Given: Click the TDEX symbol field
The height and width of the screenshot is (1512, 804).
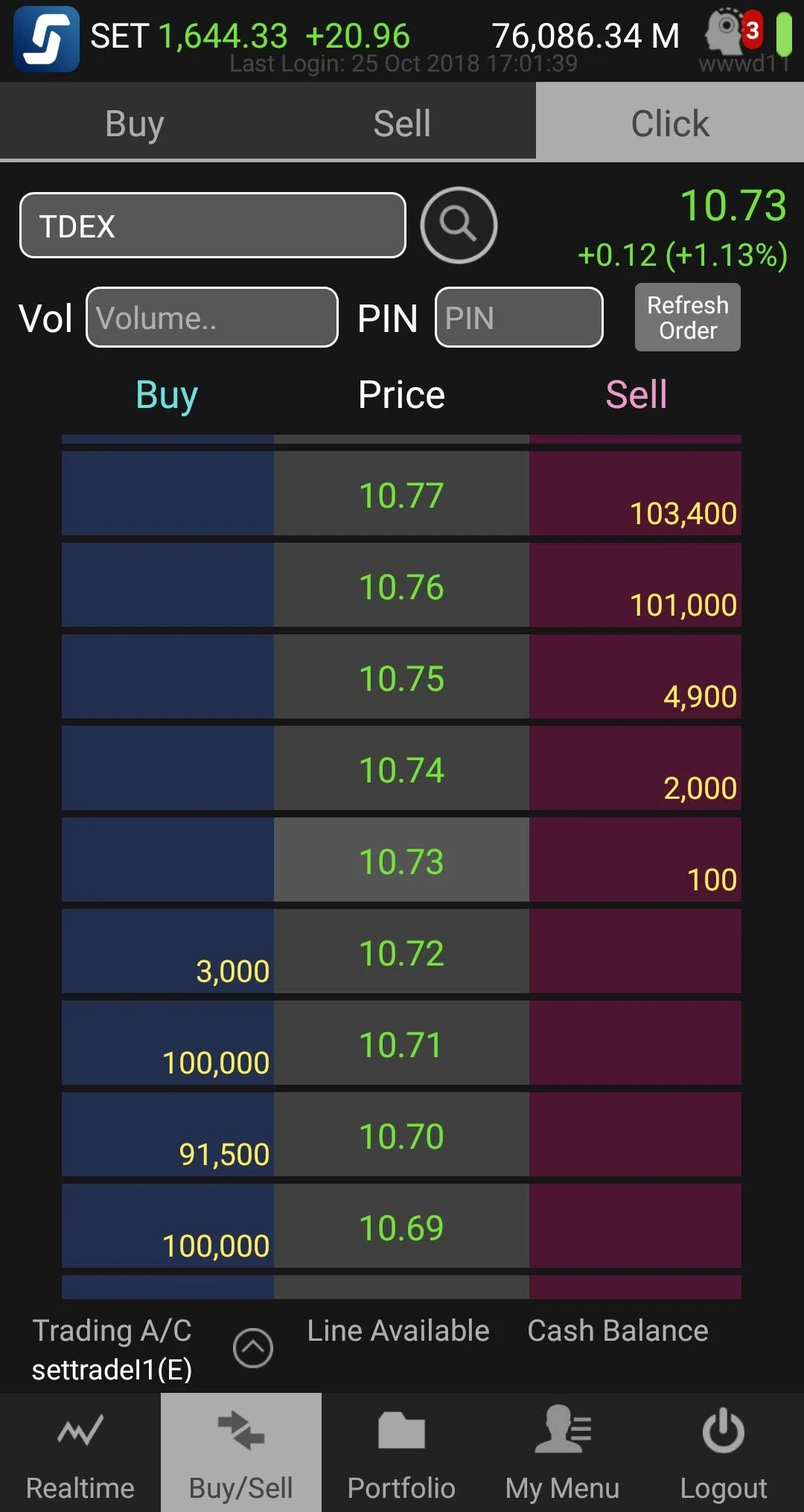Looking at the screenshot, I should pyautogui.click(x=213, y=226).
